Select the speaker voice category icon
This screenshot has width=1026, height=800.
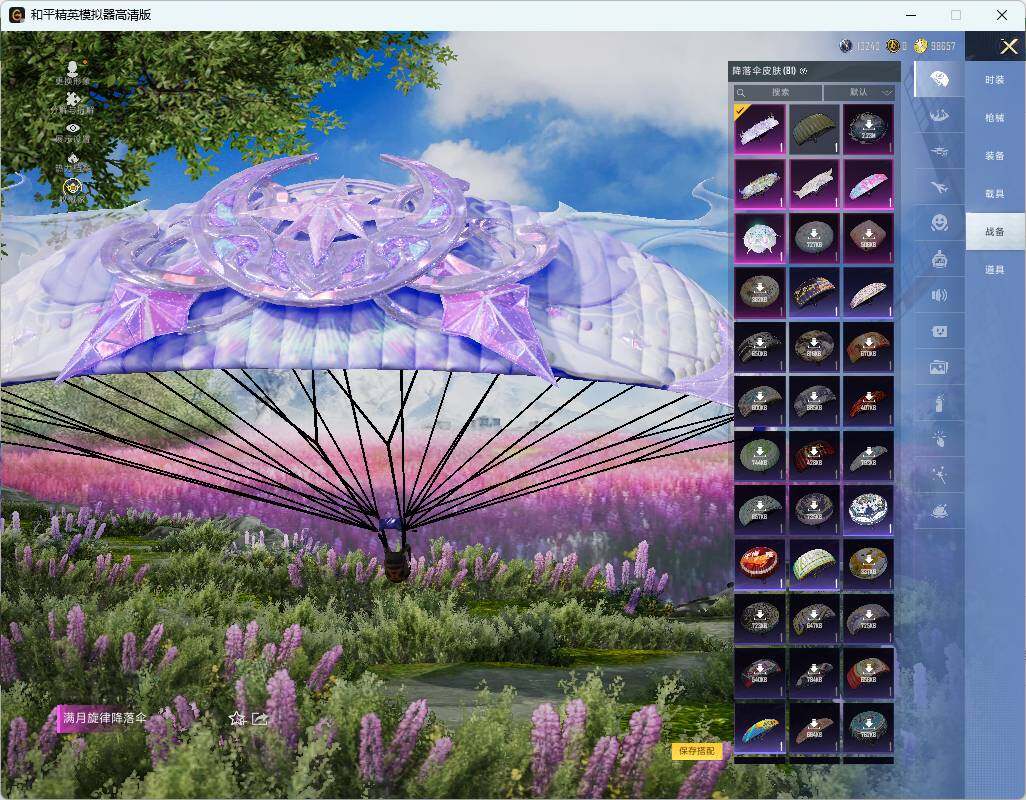point(940,296)
